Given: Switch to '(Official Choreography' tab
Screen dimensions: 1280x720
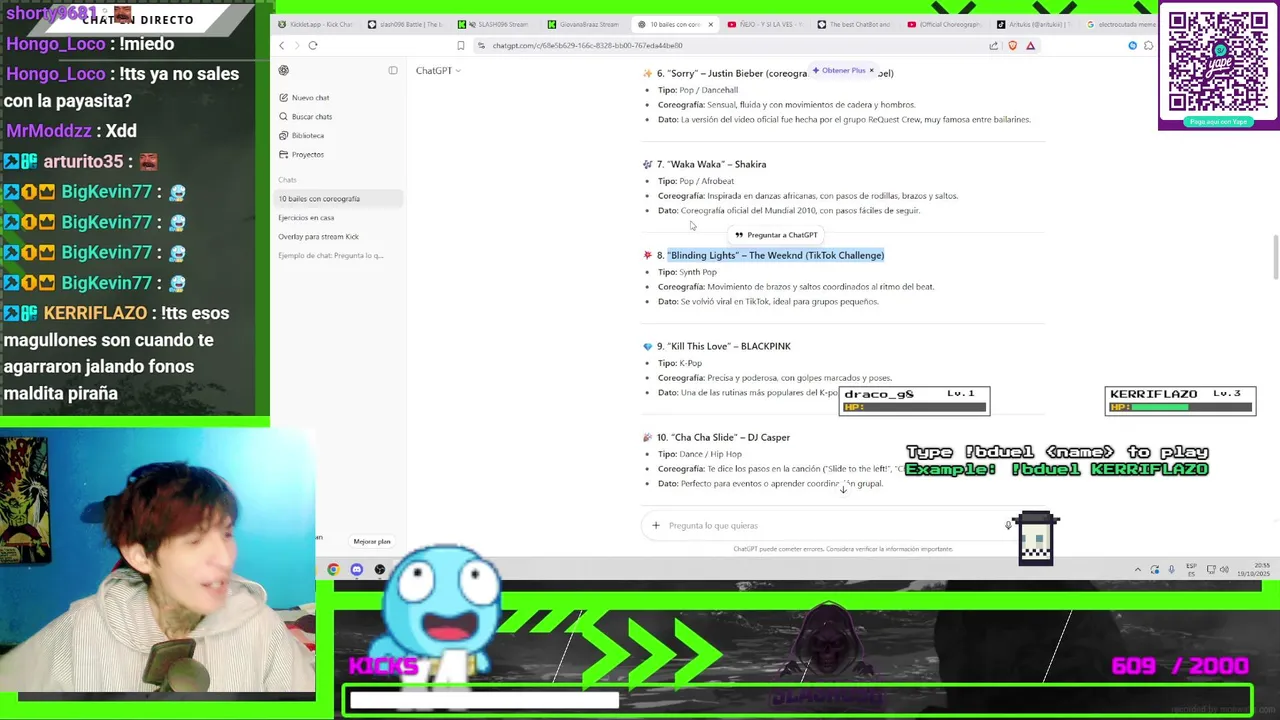Looking at the screenshot, I should click(x=947, y=24).
